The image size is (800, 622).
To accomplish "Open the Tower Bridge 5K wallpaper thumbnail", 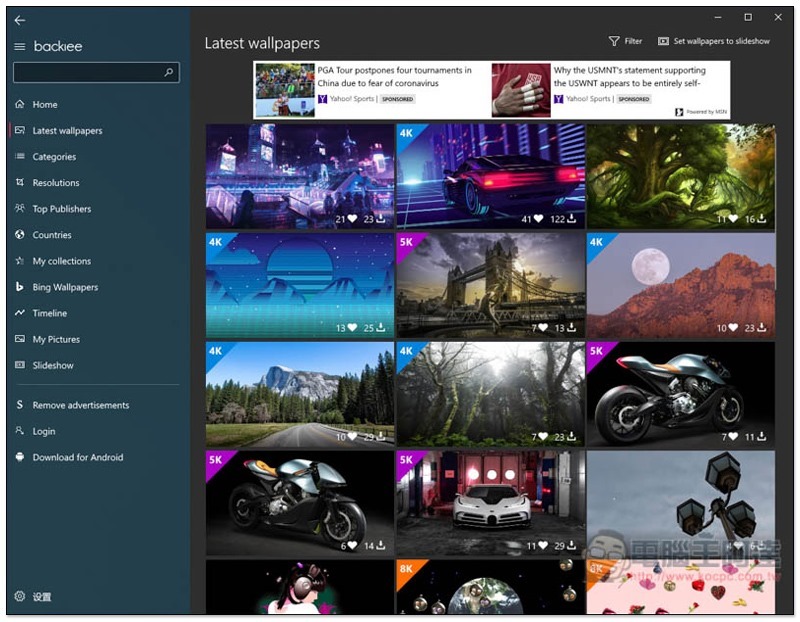I will tap(490, 285).
